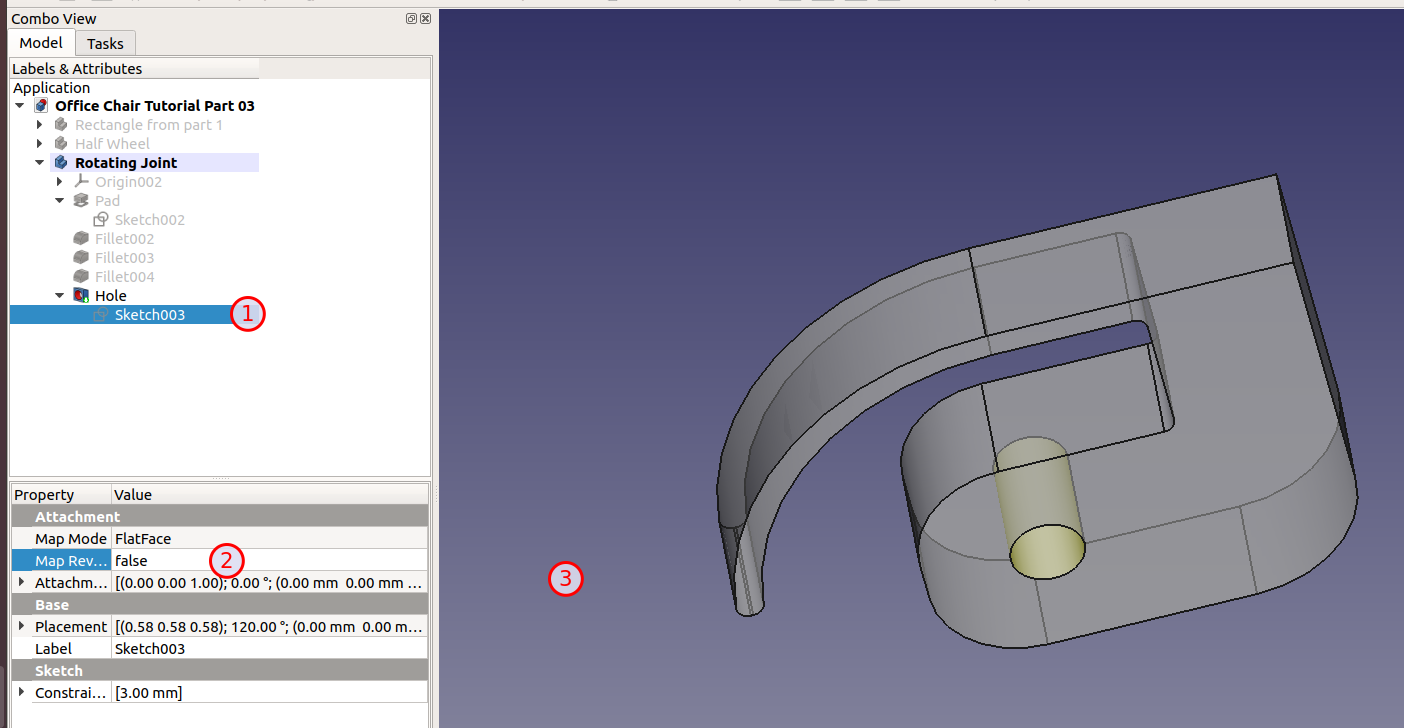Expand the Rectangle from part 1 body
1404x728 pixels.
click(x=39, y=125)
